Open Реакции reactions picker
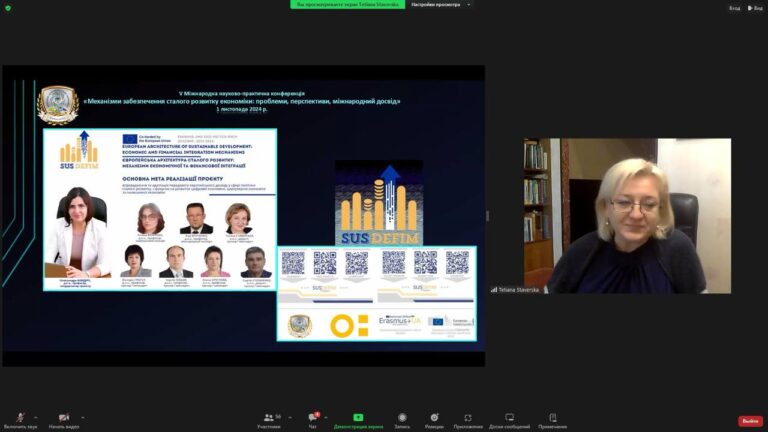The height and width of the screenshot is (432, 768). pyautogui.click(x=434, y=418)
